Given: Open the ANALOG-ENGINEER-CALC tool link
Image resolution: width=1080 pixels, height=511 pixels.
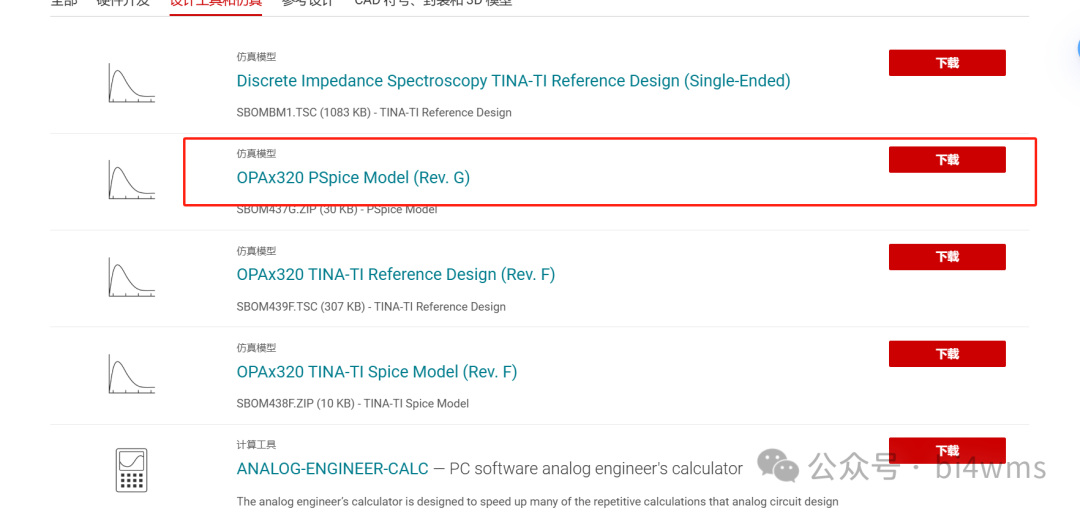Looking at the screenshot, I should point(332,468).
